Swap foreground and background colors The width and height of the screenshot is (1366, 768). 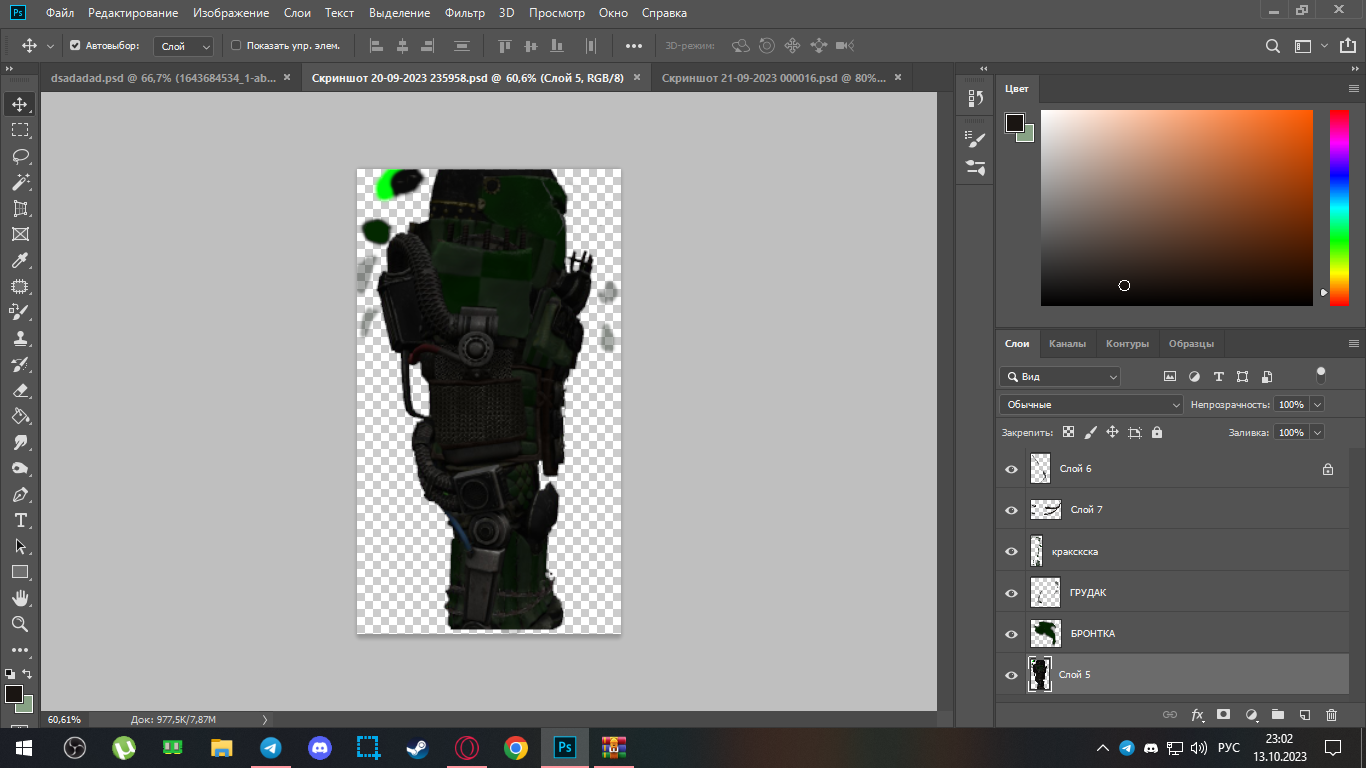pyautogui.click(x=28, y=674)
